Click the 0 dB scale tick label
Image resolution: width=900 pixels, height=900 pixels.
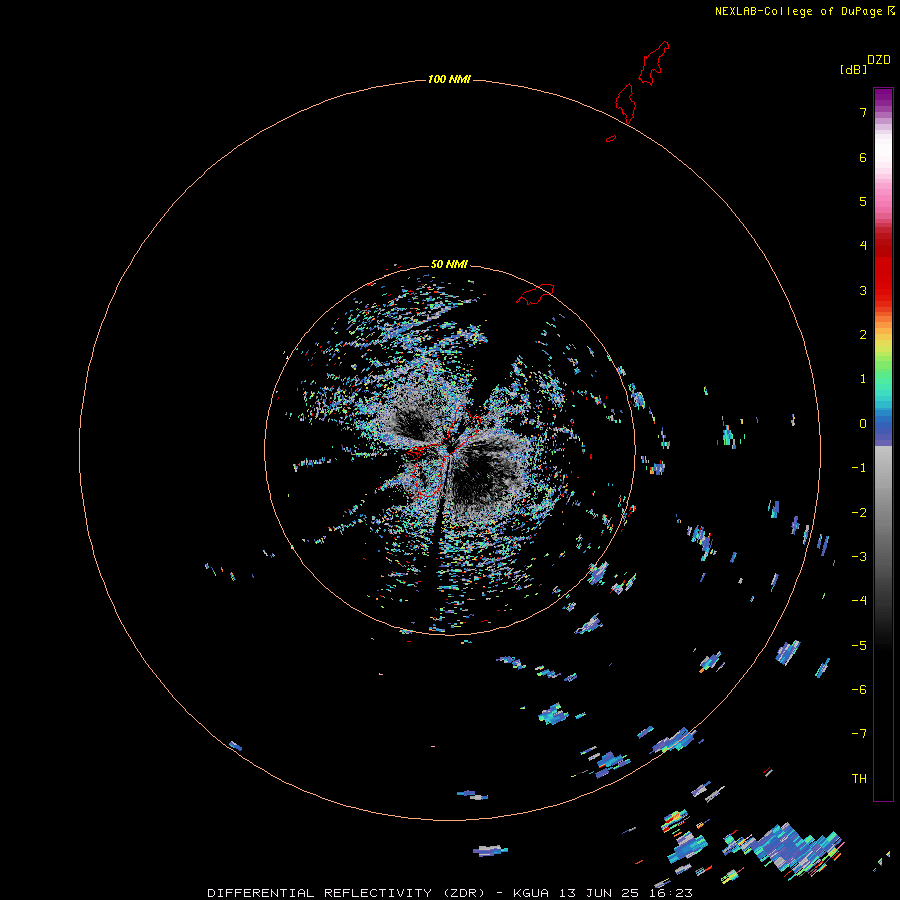863,424
